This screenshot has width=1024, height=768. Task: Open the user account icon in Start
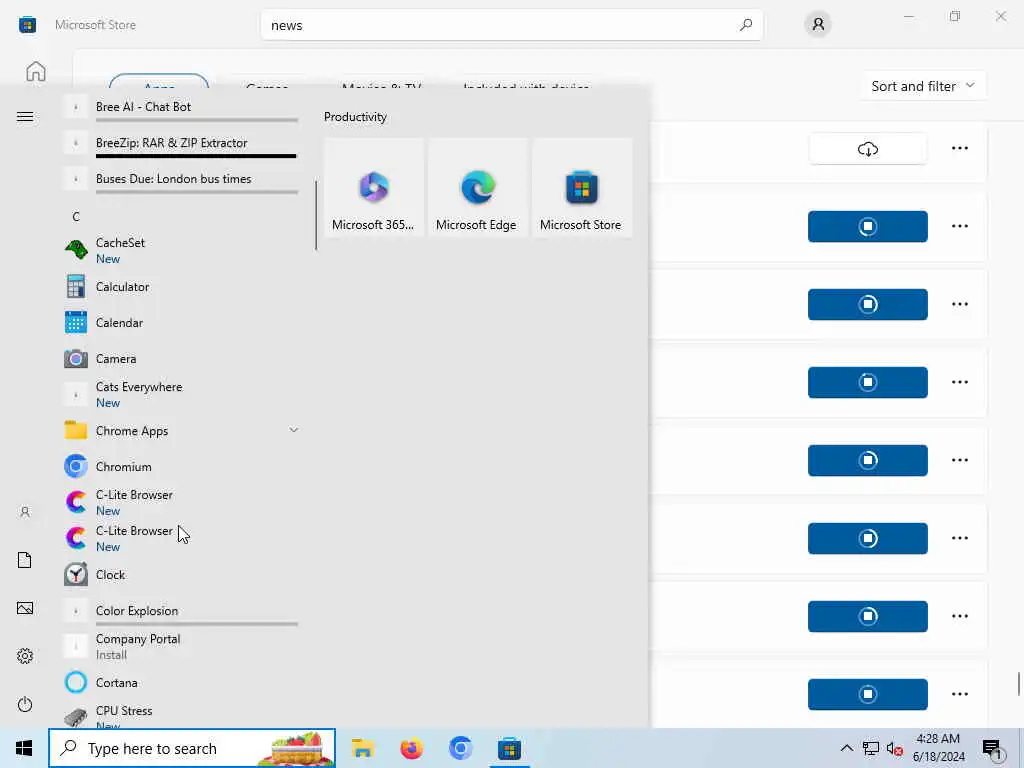click(25, 512)
